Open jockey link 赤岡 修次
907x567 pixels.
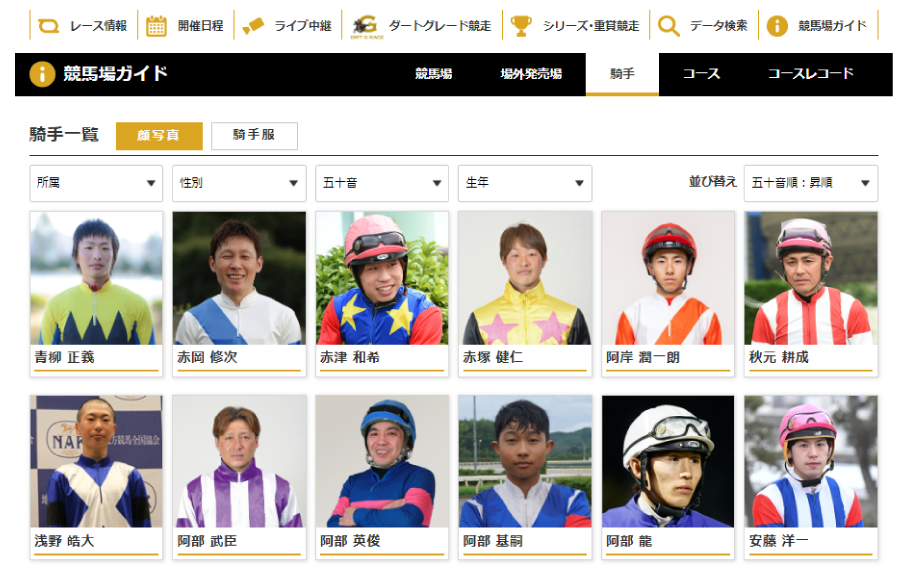[208, 357]
